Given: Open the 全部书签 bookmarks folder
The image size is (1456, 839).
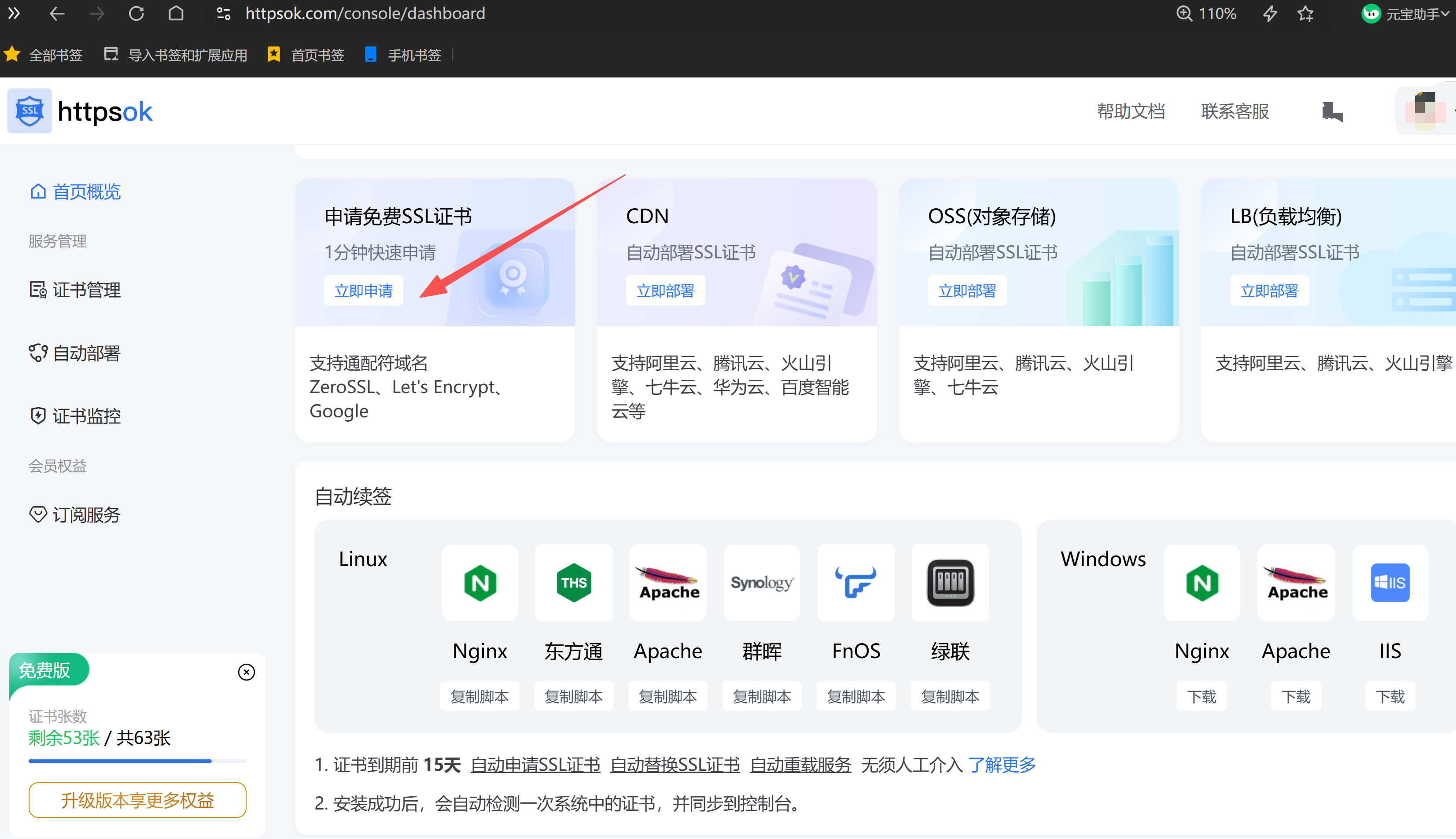Looking at the screenshot, I should pyautogui.click(x=44, y=55).
